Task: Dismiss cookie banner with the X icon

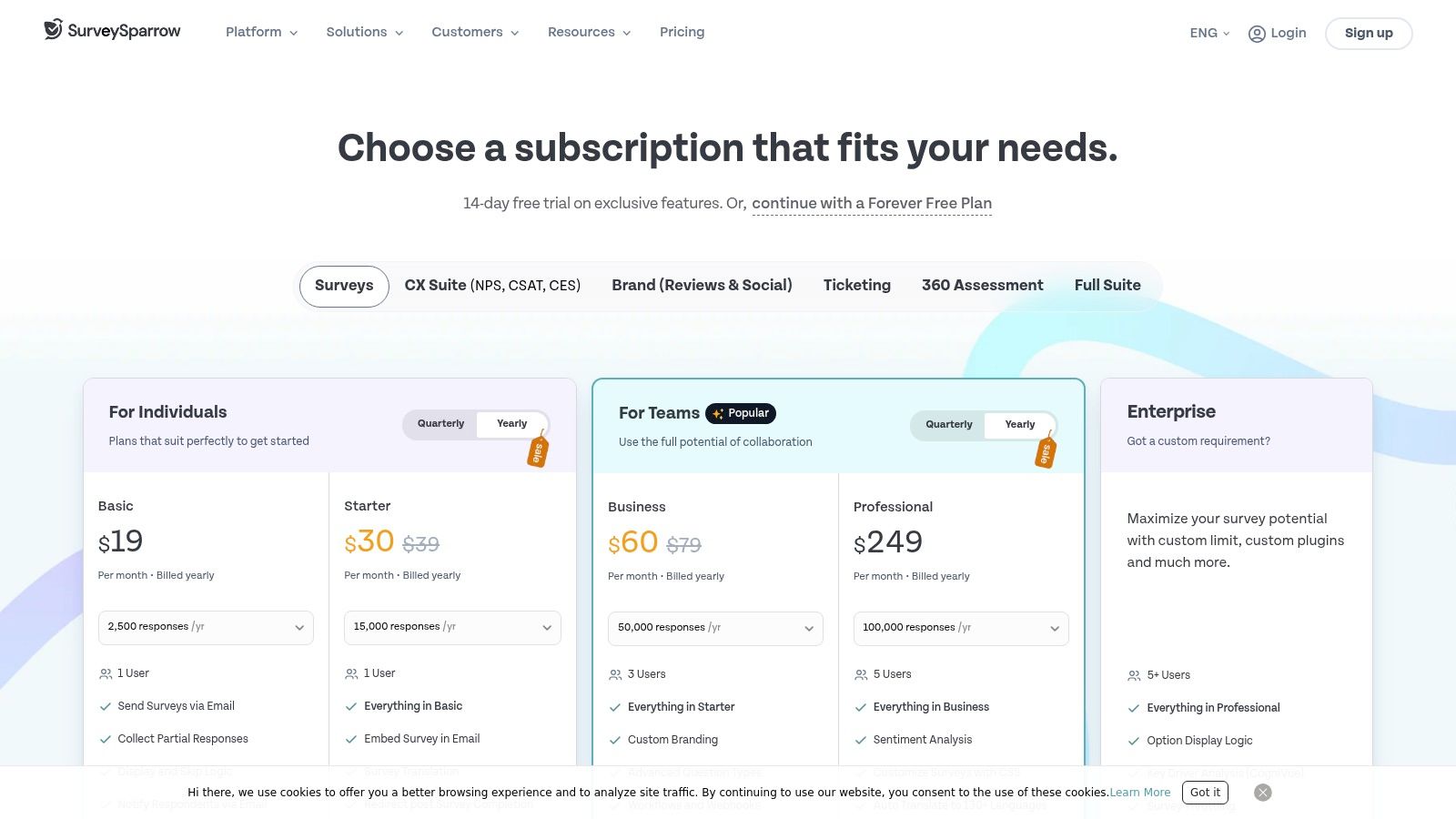Action: [1262, 793]
